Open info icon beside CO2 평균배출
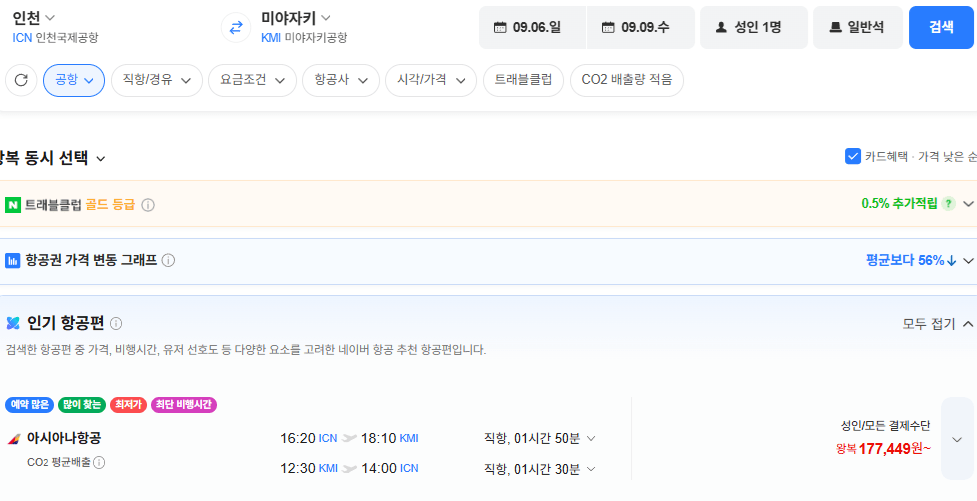 click(x=99, y=462)
